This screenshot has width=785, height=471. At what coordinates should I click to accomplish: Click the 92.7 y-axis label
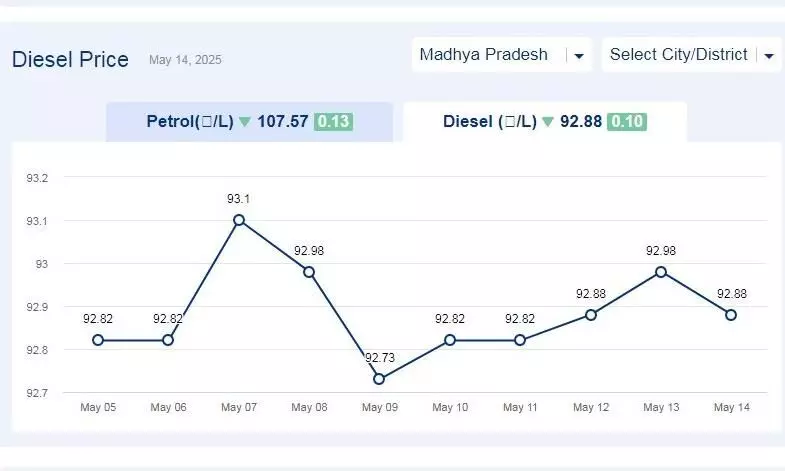point(37,393)
